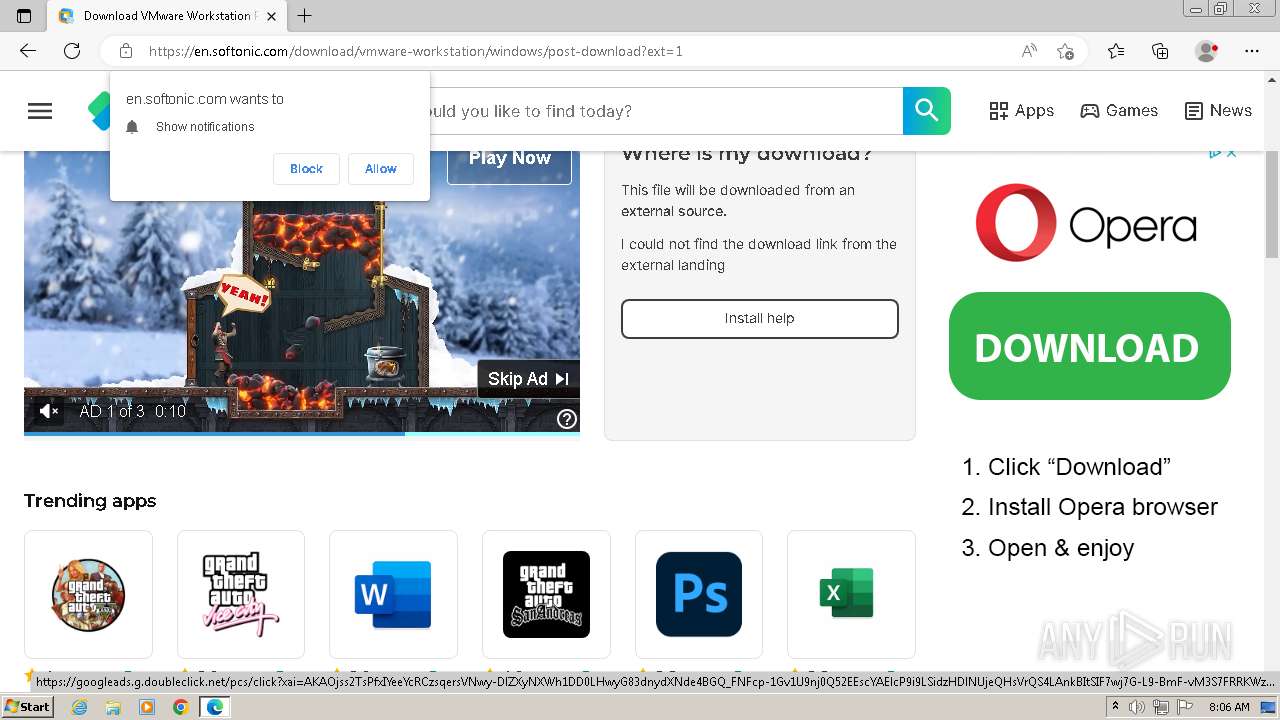
Task: Open Softonic hamburger menu
Action: pyautogui.click(x=40, y=111)
